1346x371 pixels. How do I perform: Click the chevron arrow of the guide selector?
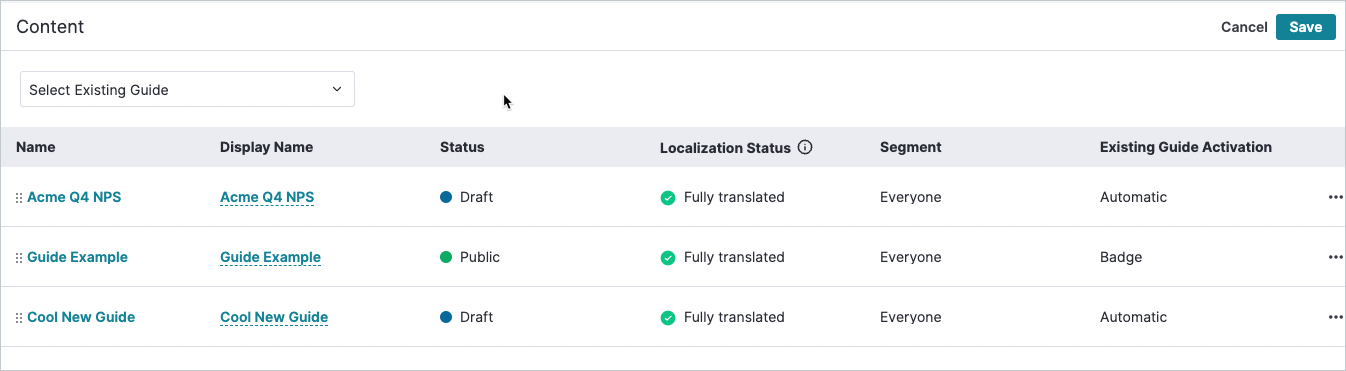(337, 89)
